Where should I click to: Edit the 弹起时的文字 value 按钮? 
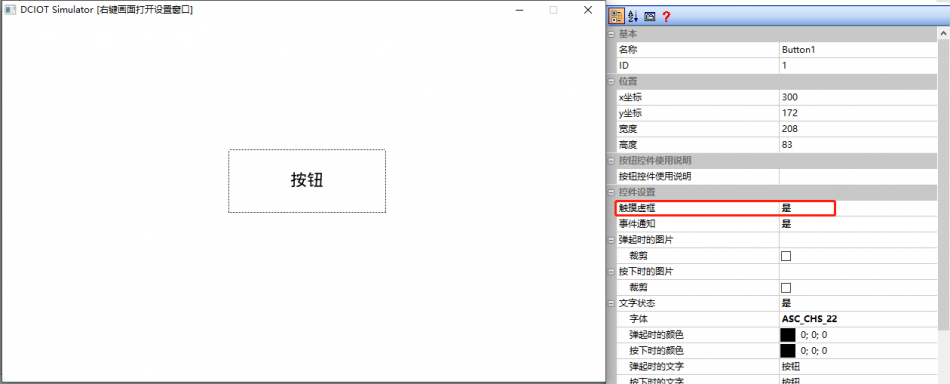tap(859, 366)
